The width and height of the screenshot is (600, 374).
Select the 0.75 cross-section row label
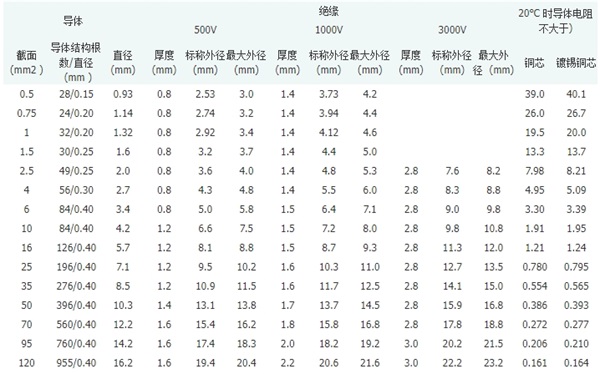point(26,113)
